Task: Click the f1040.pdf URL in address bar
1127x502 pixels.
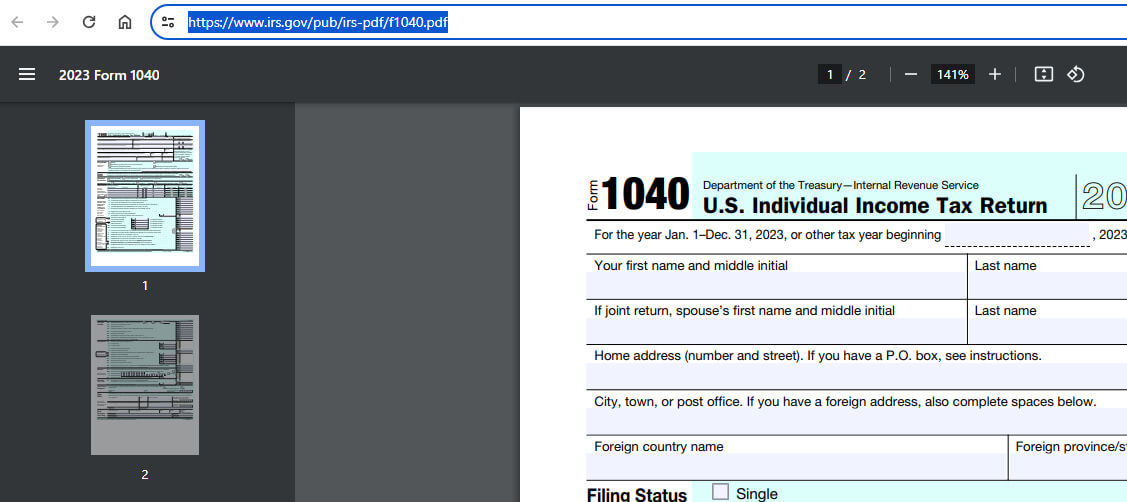Action: tap(318, 22)
